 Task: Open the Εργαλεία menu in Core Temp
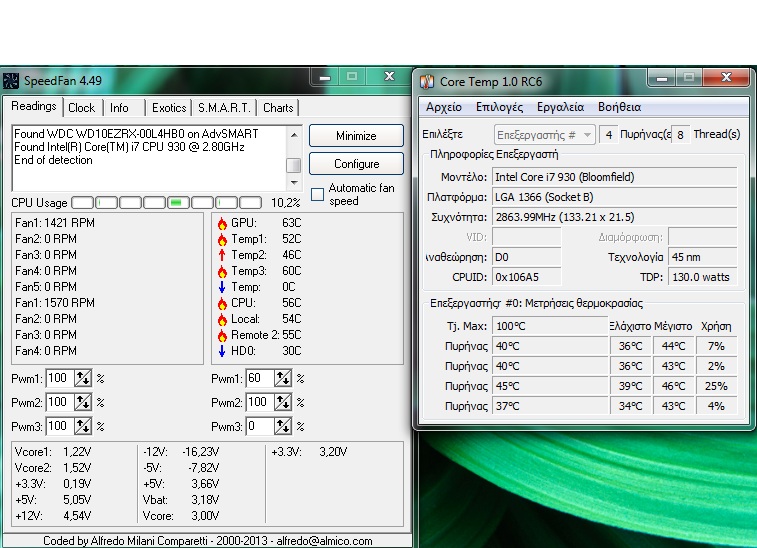(x=561, y=107)
